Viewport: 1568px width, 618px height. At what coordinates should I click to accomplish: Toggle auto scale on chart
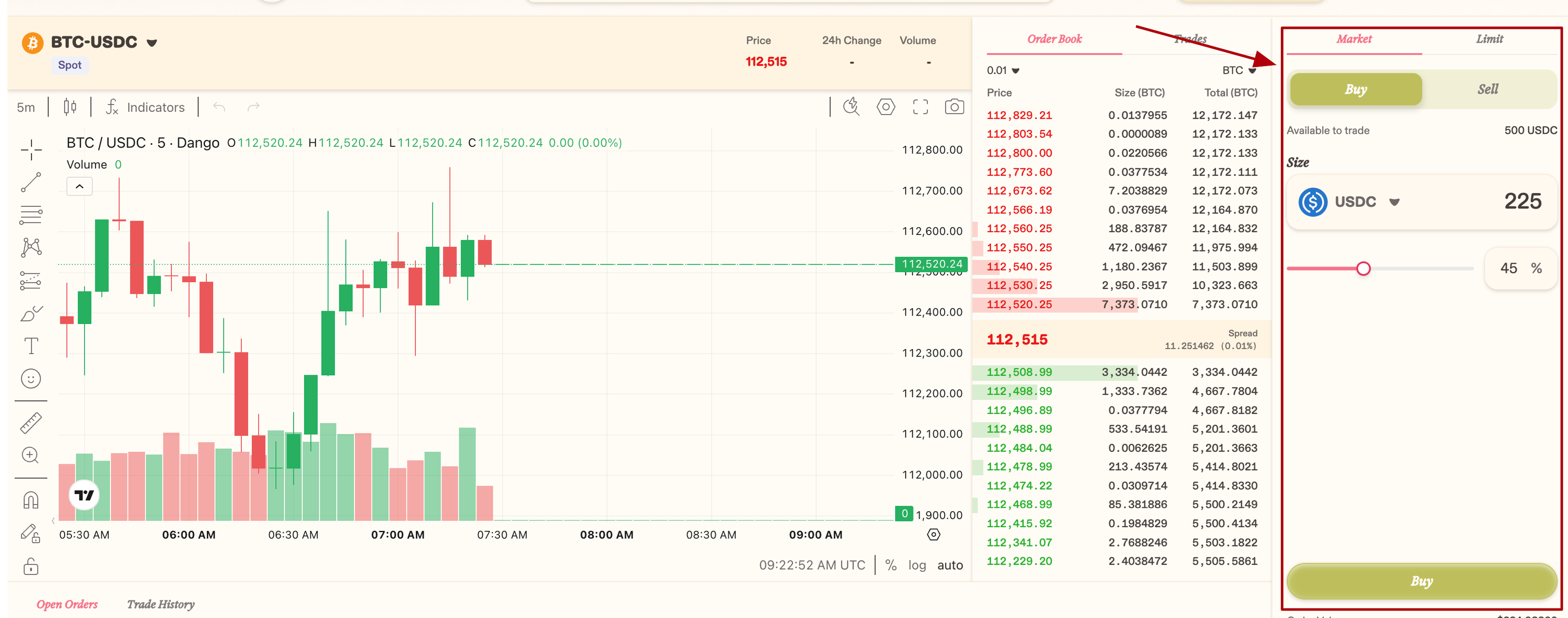point(950,565)
